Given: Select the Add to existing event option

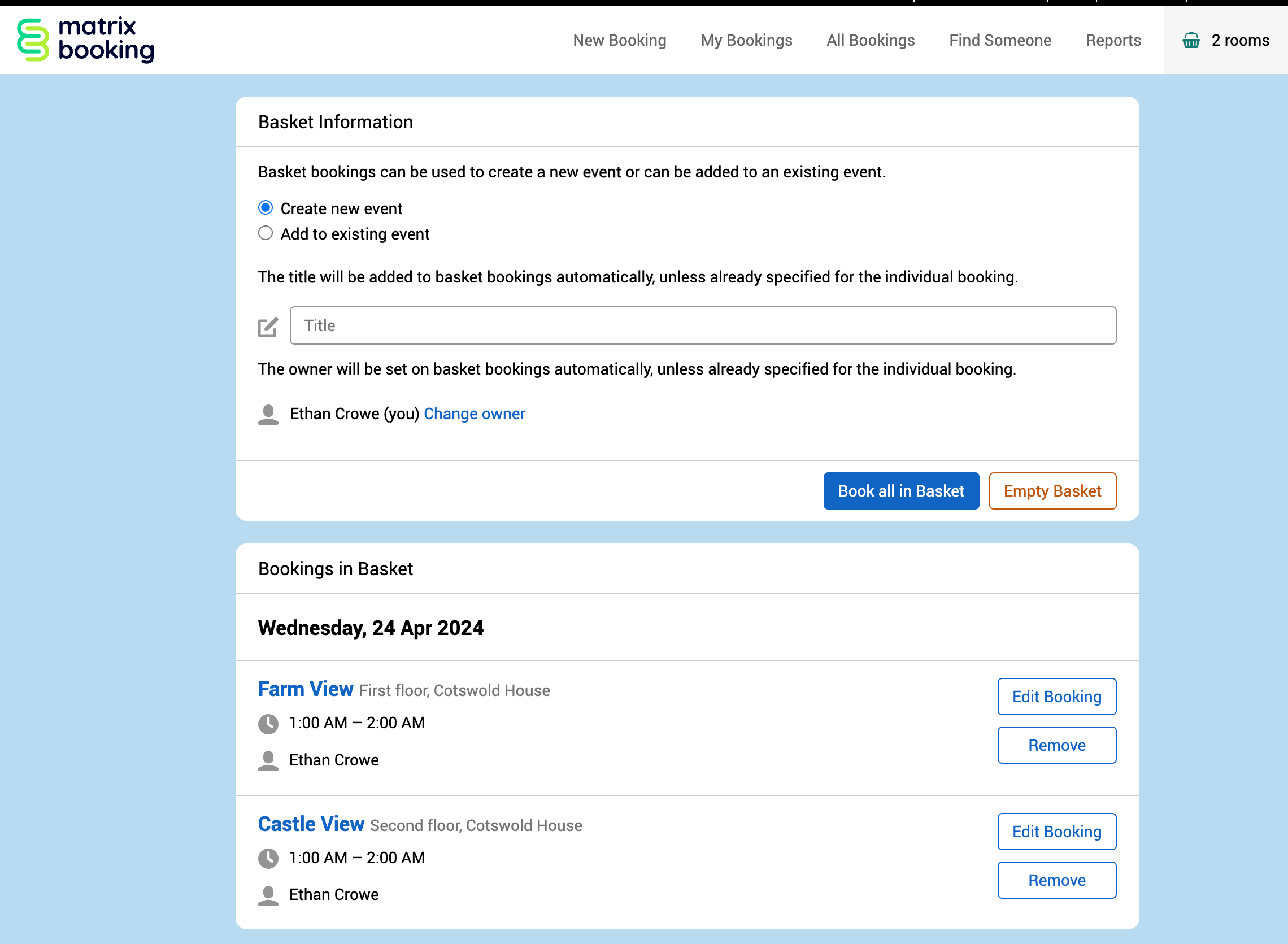Looking at the screenshot, I should coord(266,233).
